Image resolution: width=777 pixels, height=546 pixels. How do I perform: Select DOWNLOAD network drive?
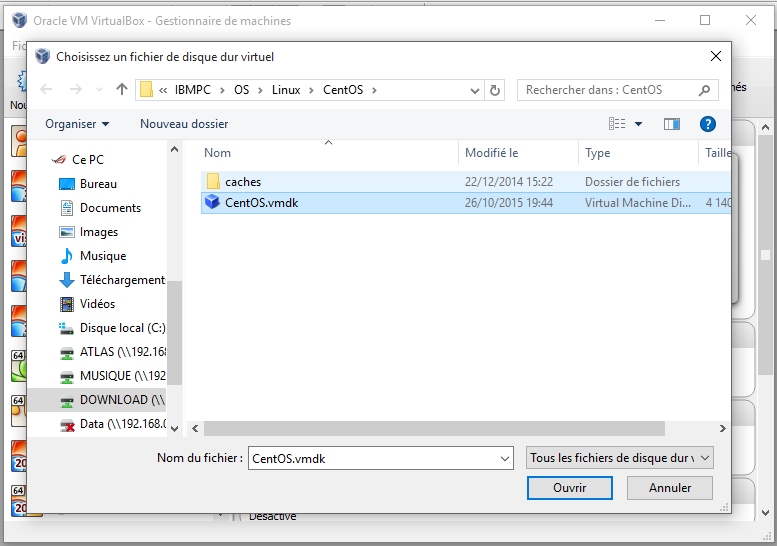[x=122, y=400]
